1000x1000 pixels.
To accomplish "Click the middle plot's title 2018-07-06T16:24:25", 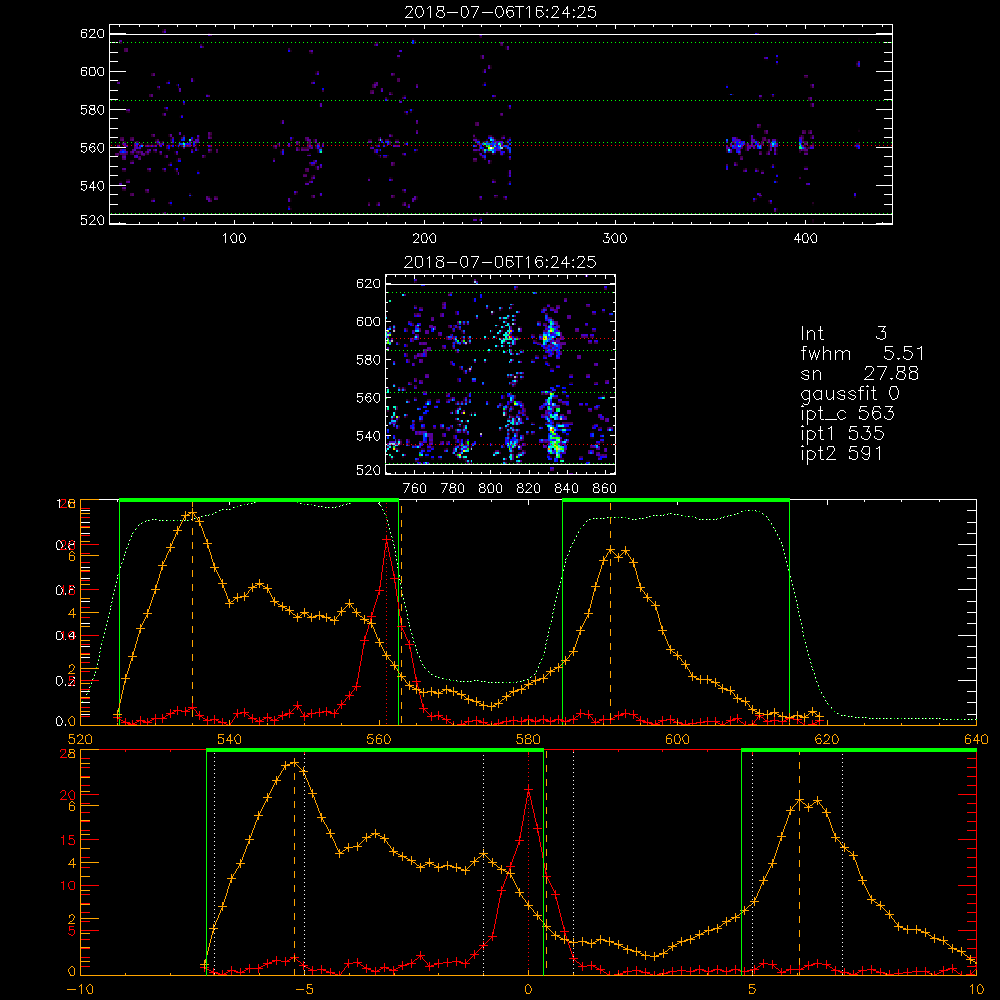I will click(x=500, y=262).
